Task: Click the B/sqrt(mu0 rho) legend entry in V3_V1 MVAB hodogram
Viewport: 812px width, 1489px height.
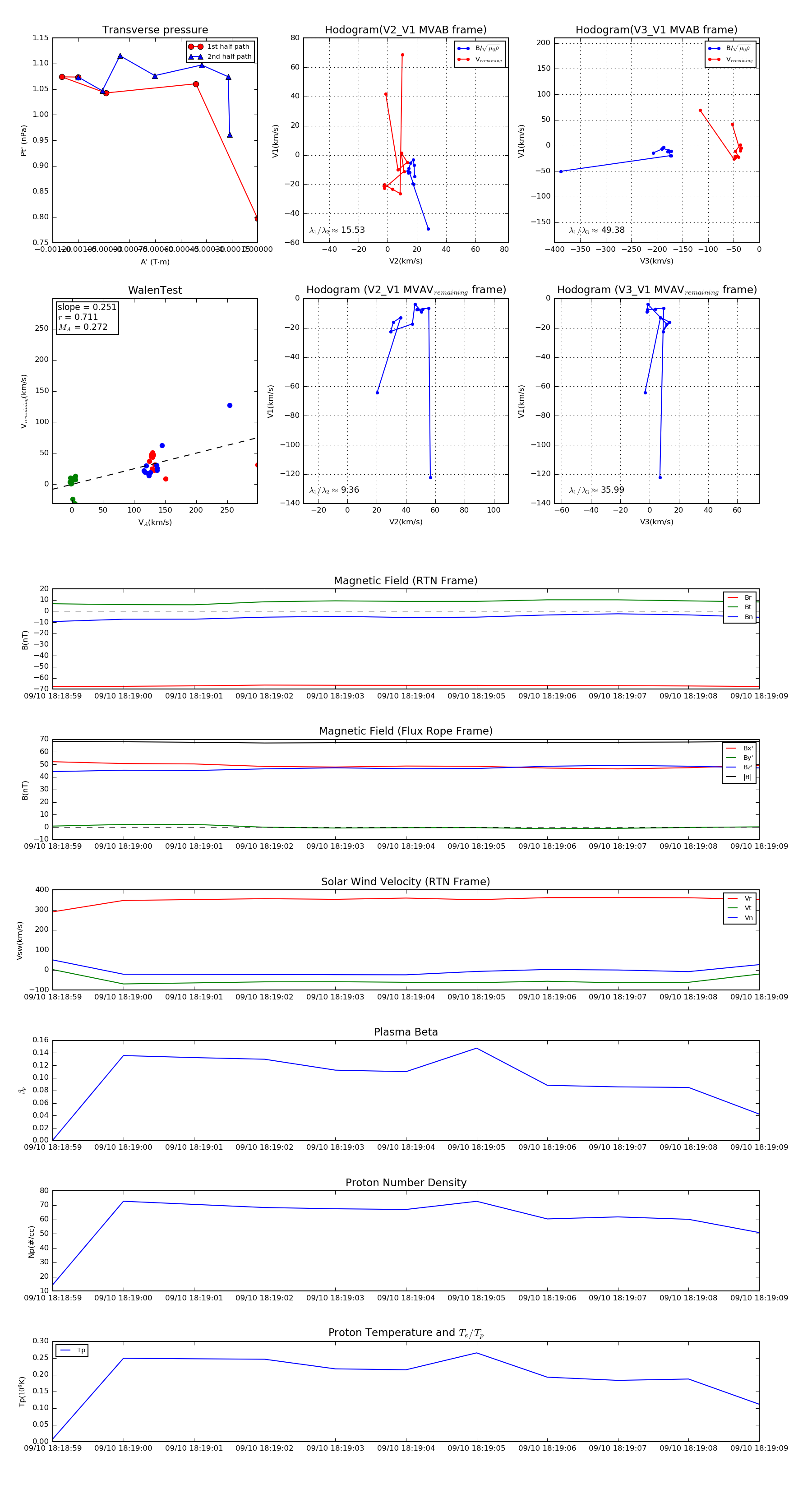Action: [730, 49]
